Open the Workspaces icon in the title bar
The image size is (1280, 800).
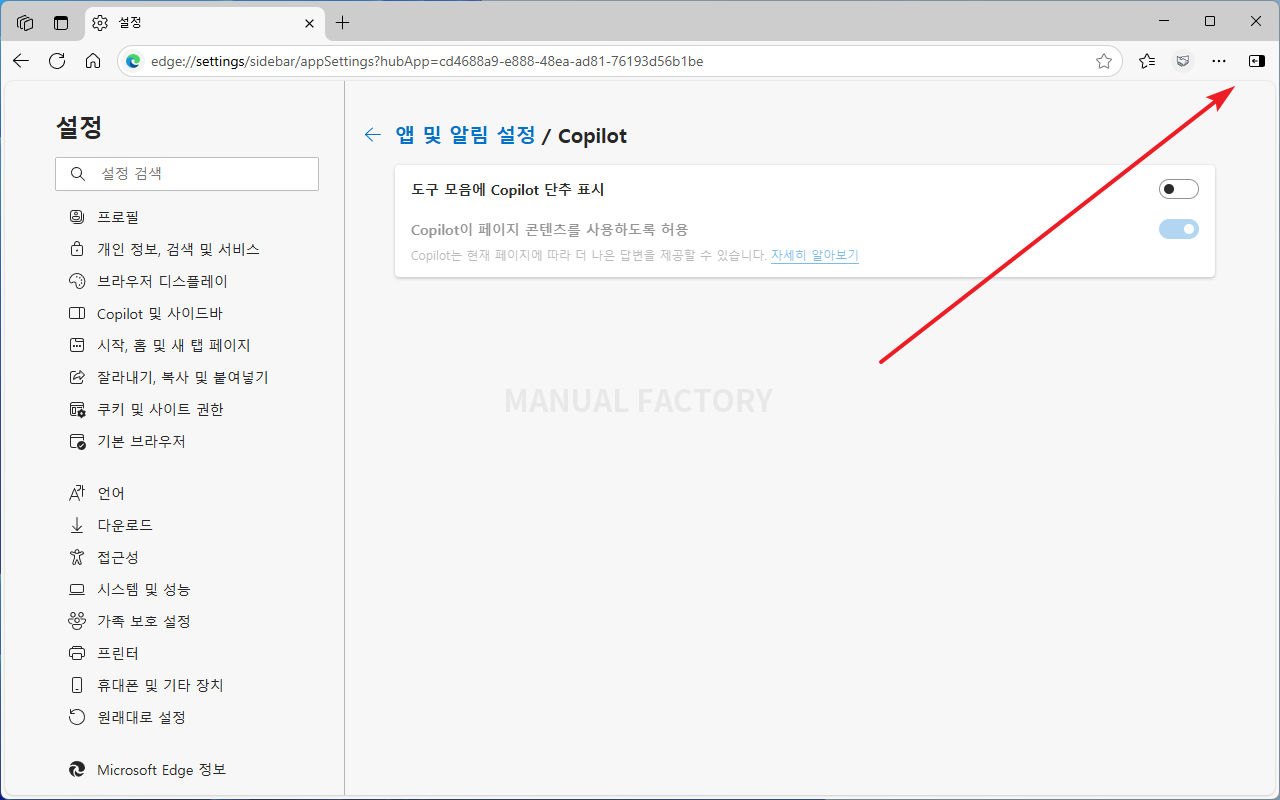pos(25,22)
